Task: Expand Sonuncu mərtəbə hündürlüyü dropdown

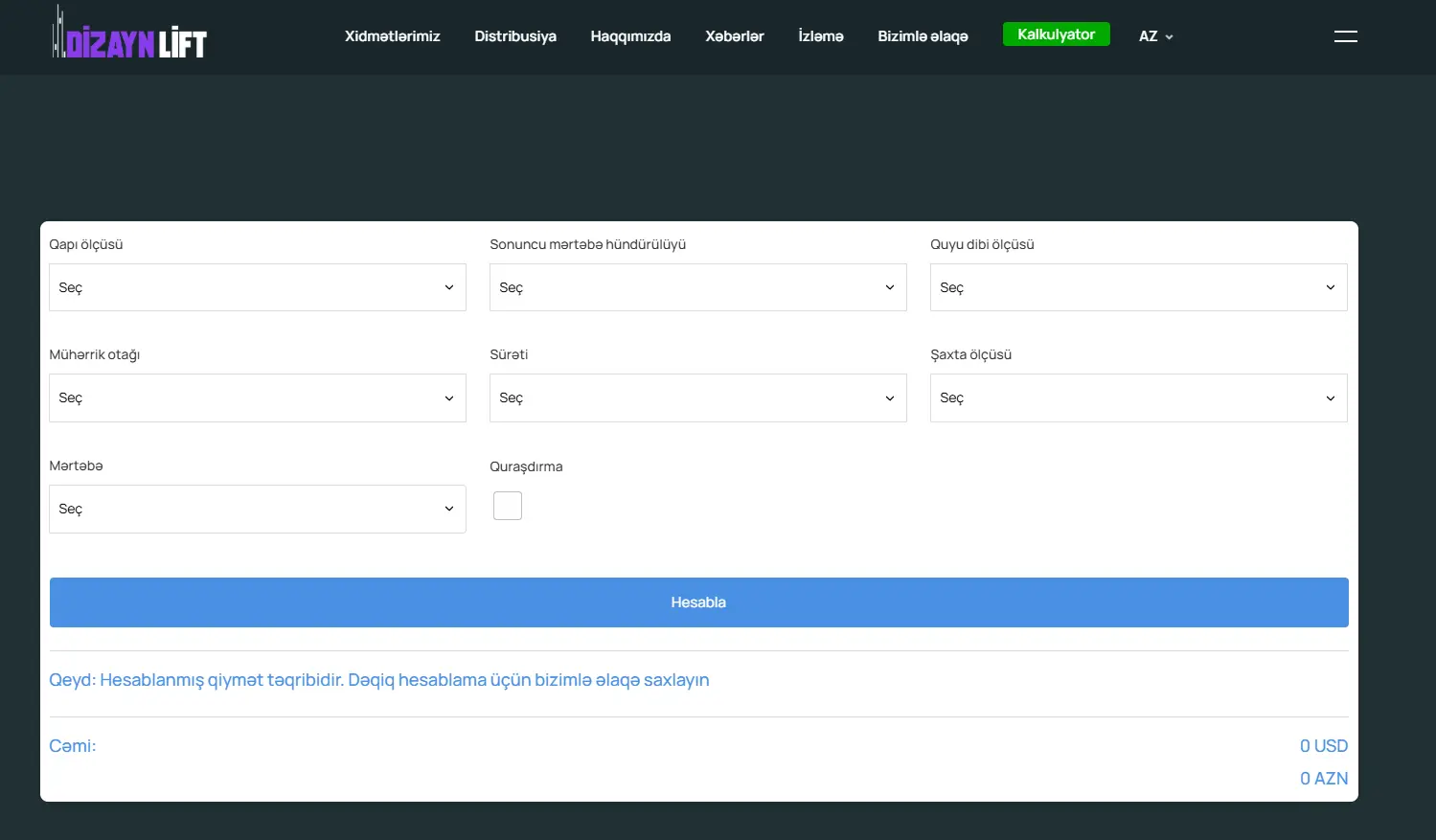Action: tap(697, 287)
